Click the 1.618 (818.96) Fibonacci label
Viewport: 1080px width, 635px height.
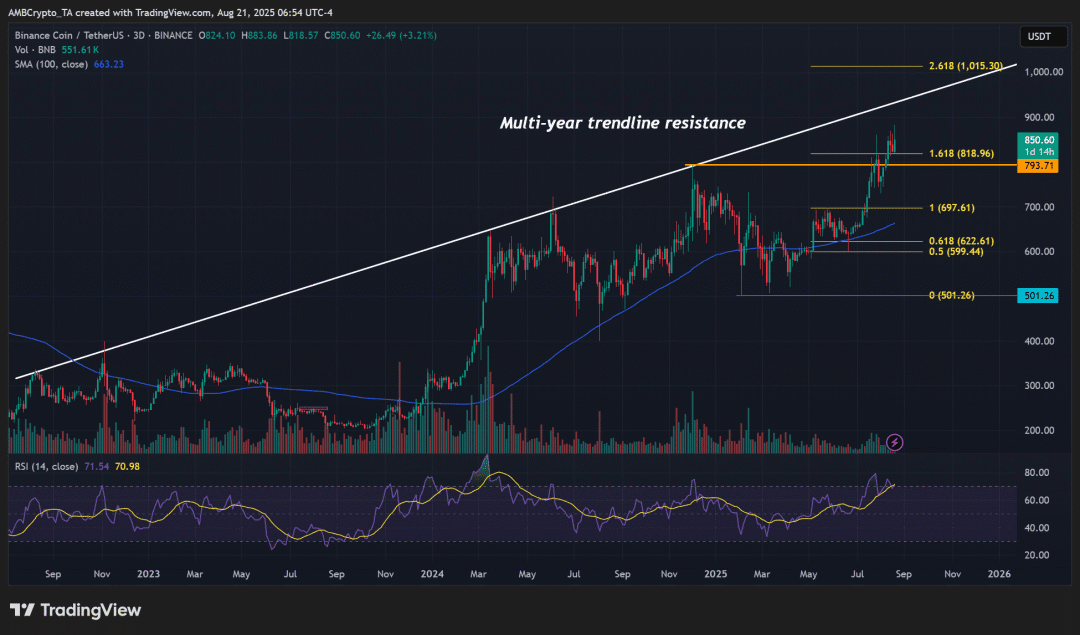pos(962,154)
